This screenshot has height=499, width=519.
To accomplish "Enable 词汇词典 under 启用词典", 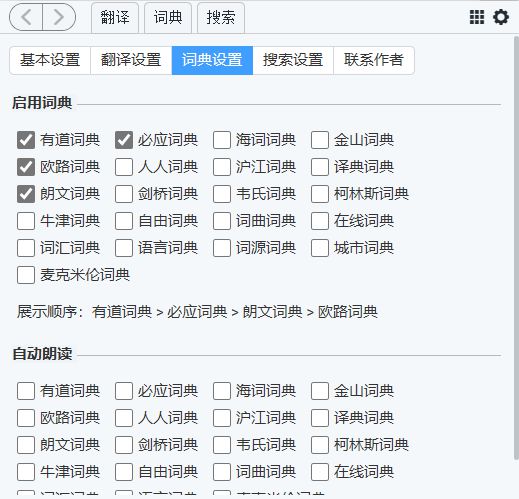I will click(26, 248).
